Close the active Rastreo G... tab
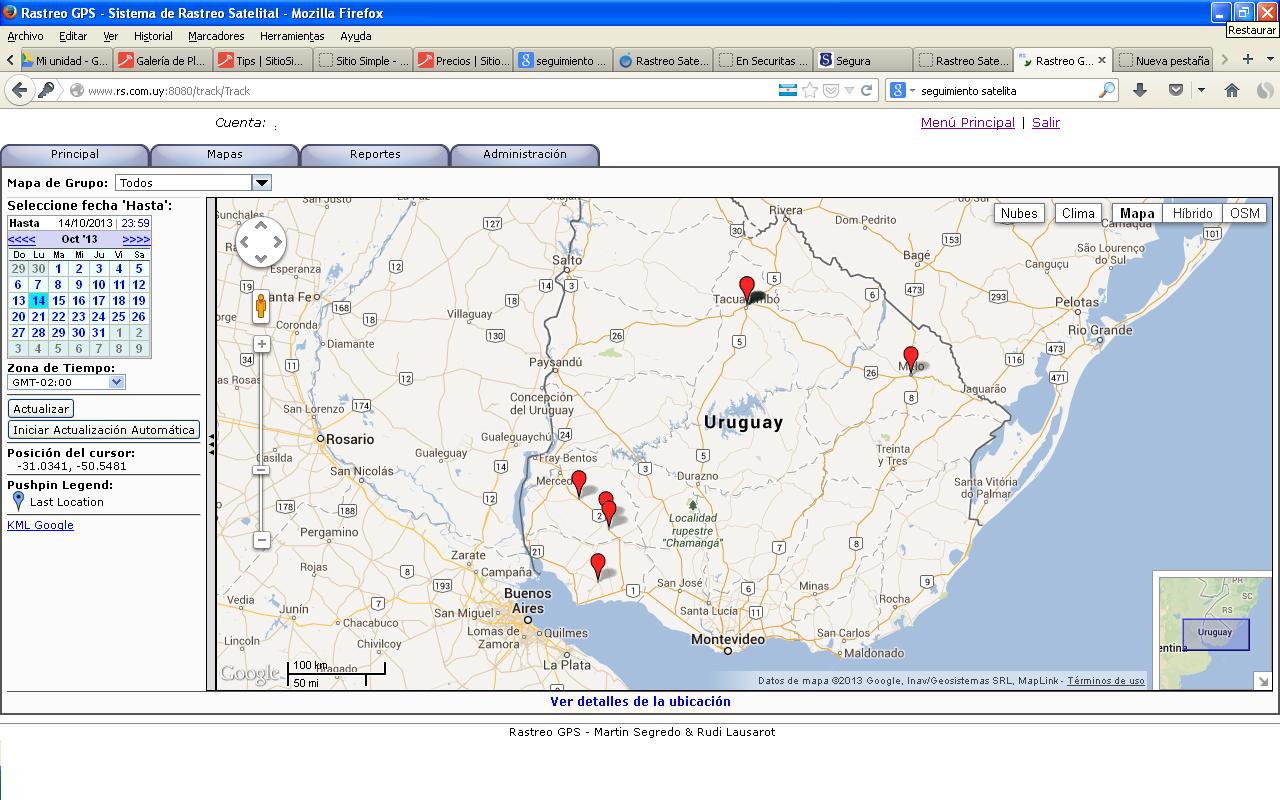The height and width of the screenshot is (800, 1280). (x=1102, y=60)
